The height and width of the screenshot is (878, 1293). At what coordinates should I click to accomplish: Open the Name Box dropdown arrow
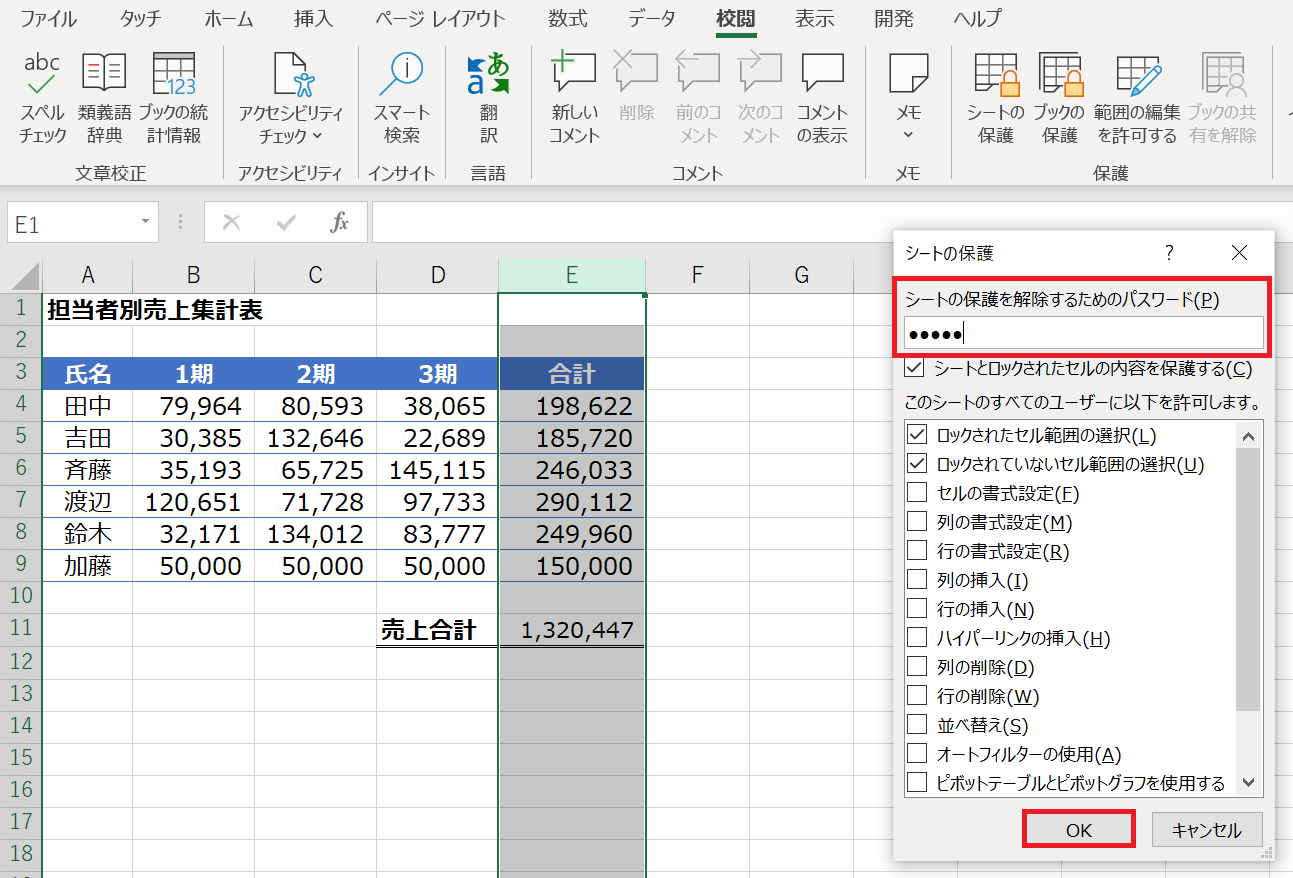click(146, 222)
